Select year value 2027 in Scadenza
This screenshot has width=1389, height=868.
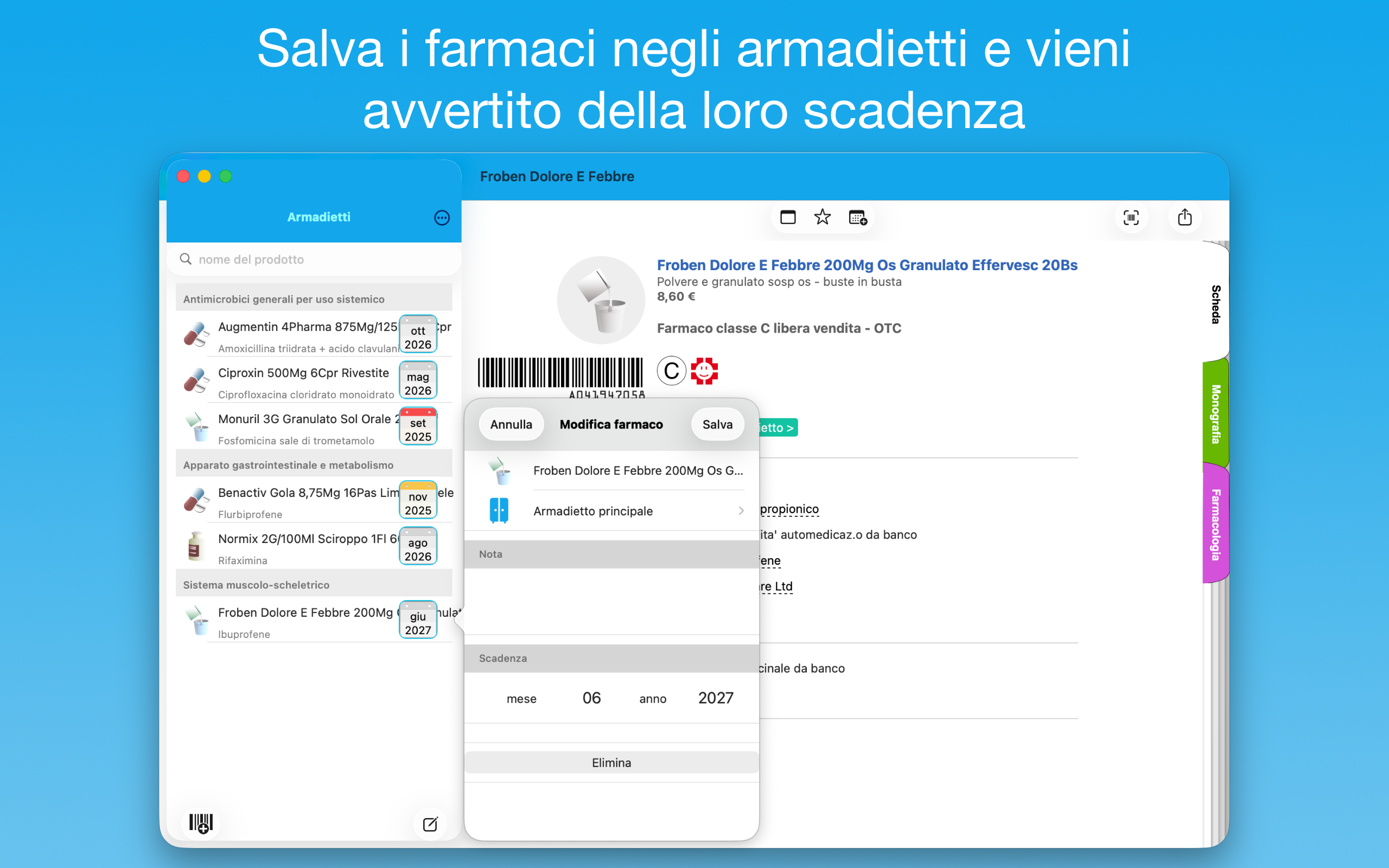pos(715,698)
